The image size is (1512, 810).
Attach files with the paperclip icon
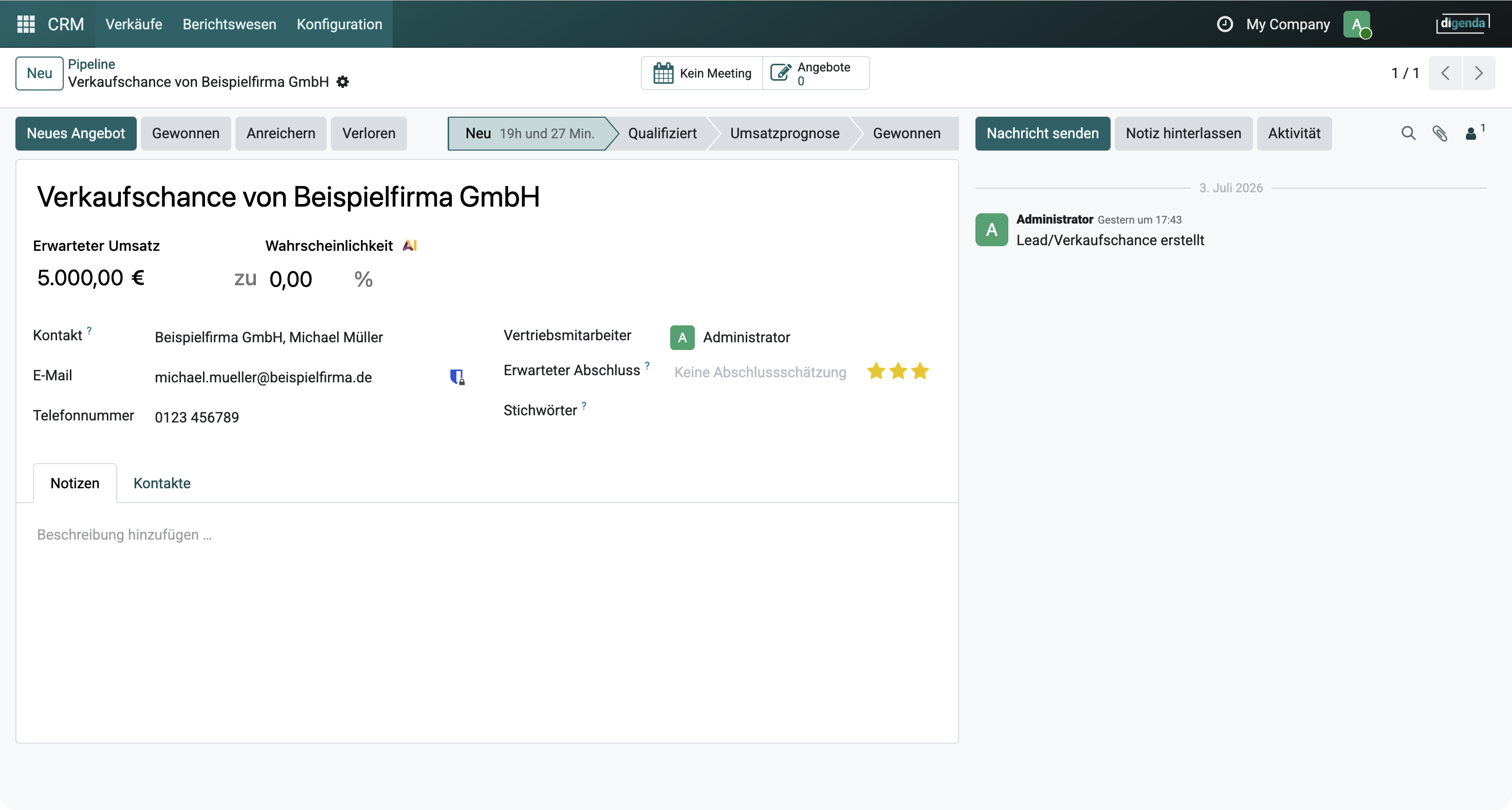[x=1440, y=133]
